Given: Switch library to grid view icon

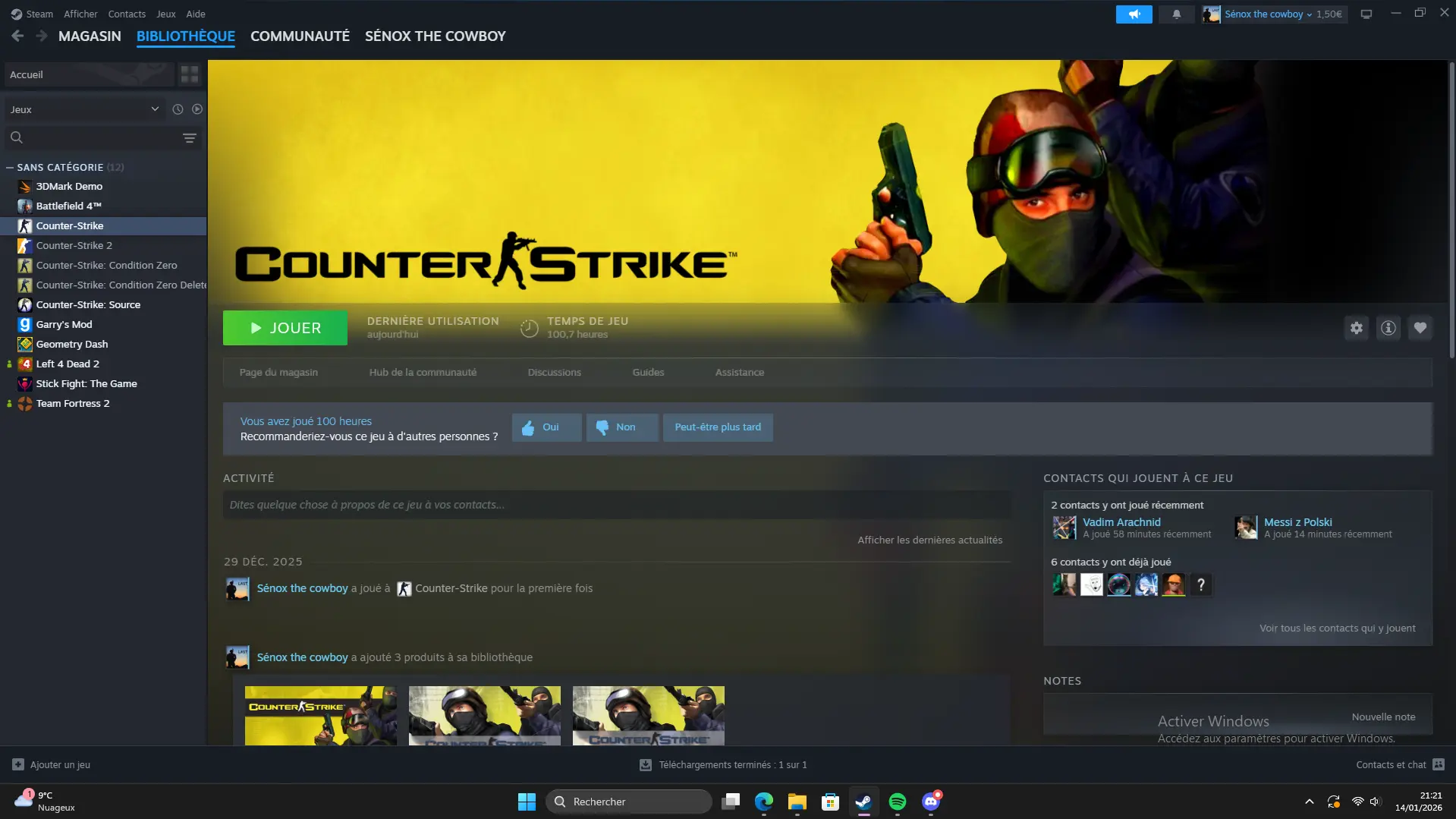Looking at the screenshot, I should click(x=190, y=74).
